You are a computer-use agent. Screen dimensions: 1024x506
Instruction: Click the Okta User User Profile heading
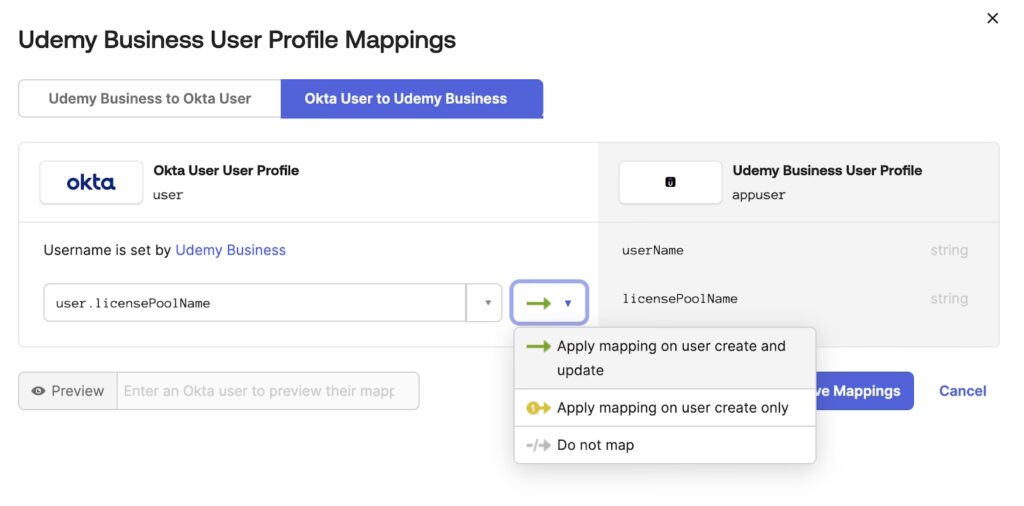pos(226,170)
